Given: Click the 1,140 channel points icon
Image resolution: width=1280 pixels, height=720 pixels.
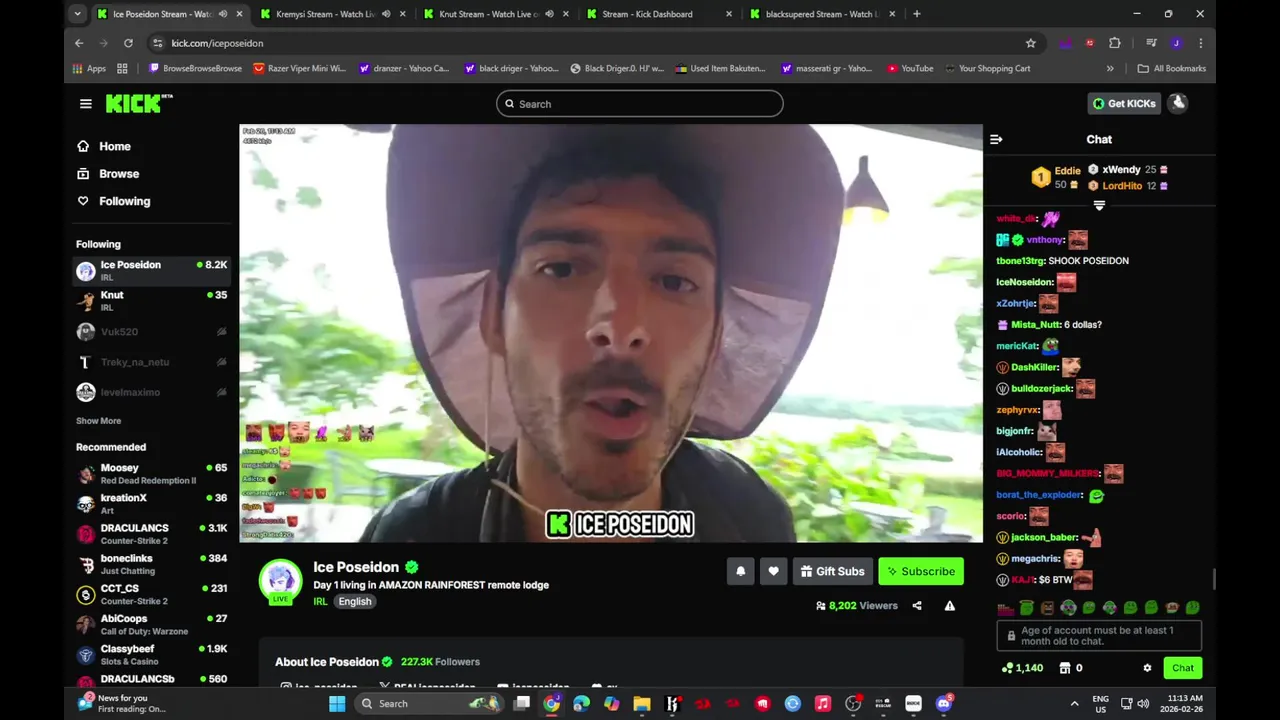Looking at the screenshot, I should tap(1007, 668).
